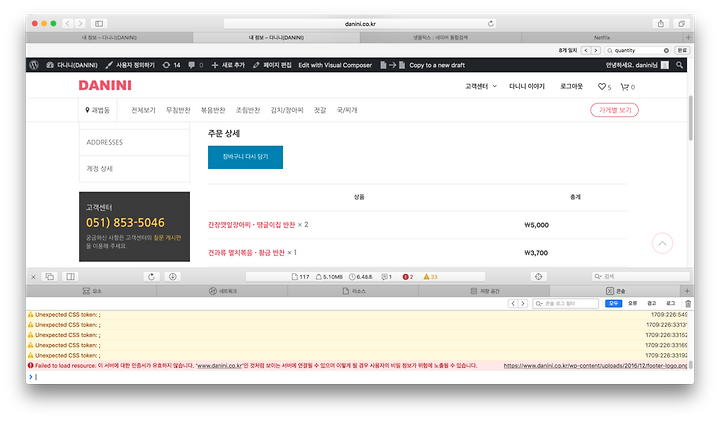The width and height of the screenshot is (720, 421).
Task: Focus the inspector 검색 search field
Action: [641, 276]
